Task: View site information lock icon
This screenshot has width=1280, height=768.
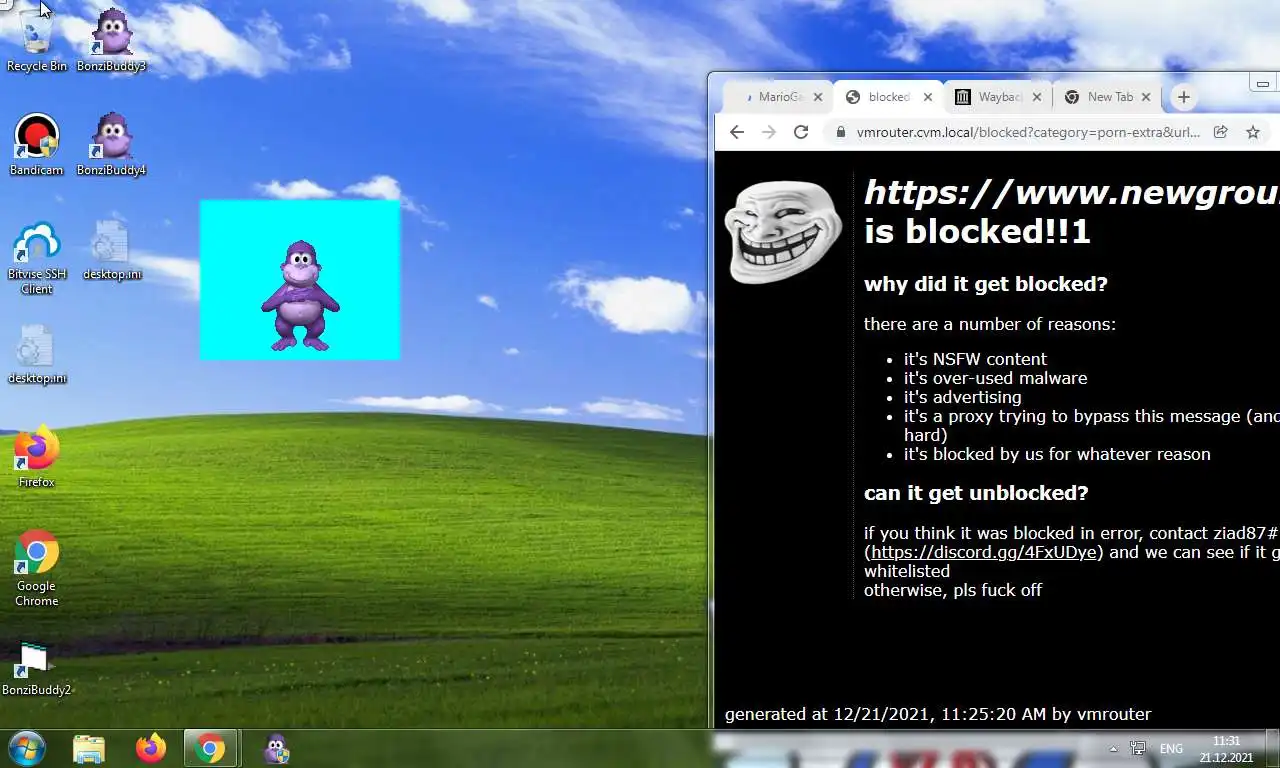Action: [x=840, y=132]
